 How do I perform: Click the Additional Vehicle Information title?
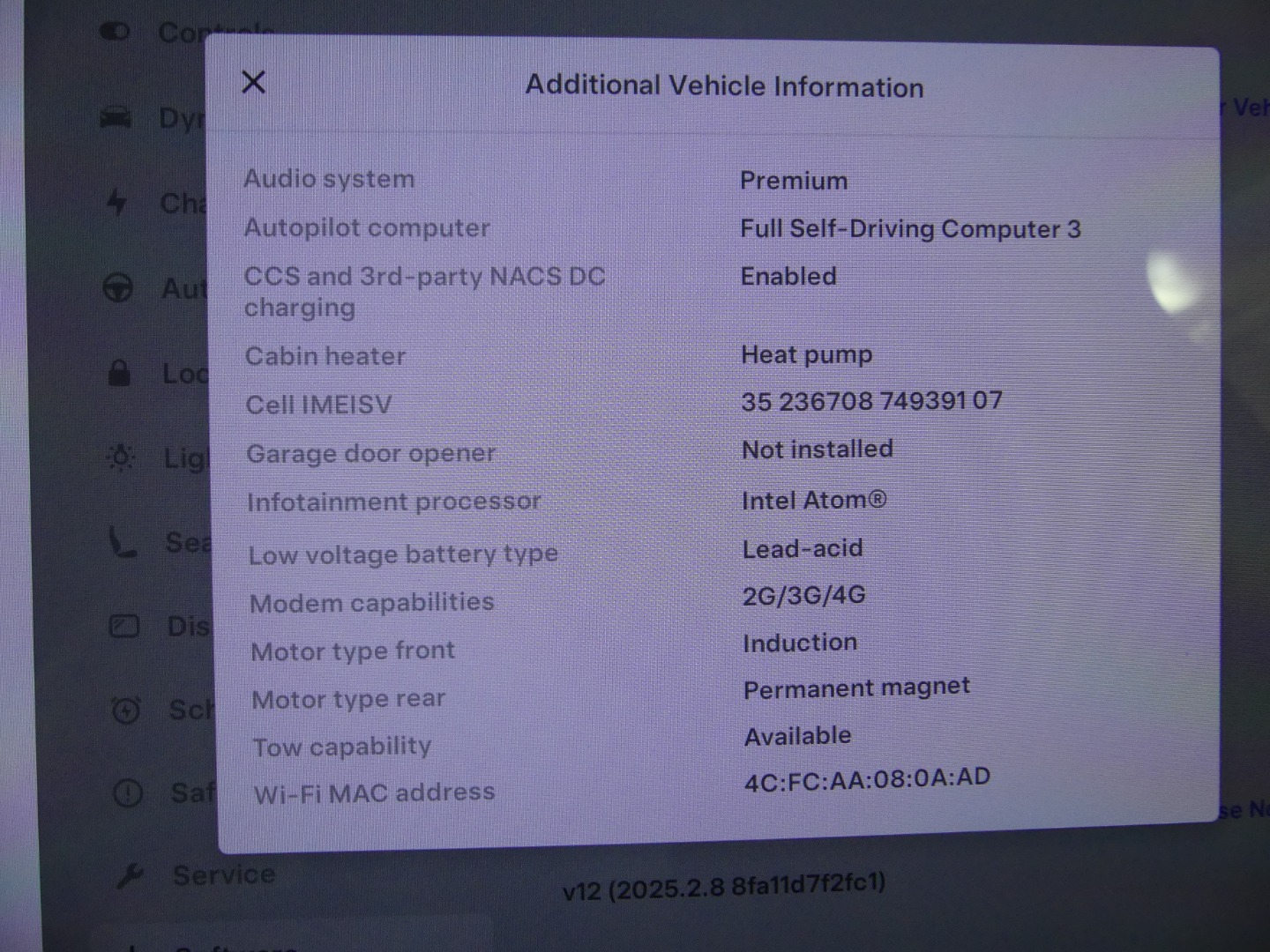pyautogui.click(x=725, y=86)
